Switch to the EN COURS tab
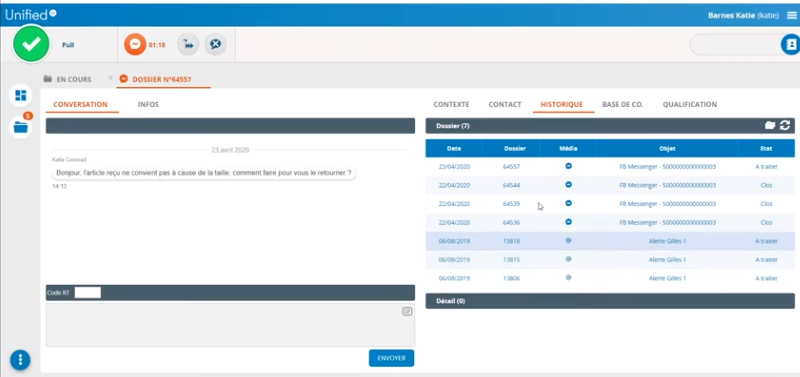This screenshot has height=377, width=800. pos(68,79)
